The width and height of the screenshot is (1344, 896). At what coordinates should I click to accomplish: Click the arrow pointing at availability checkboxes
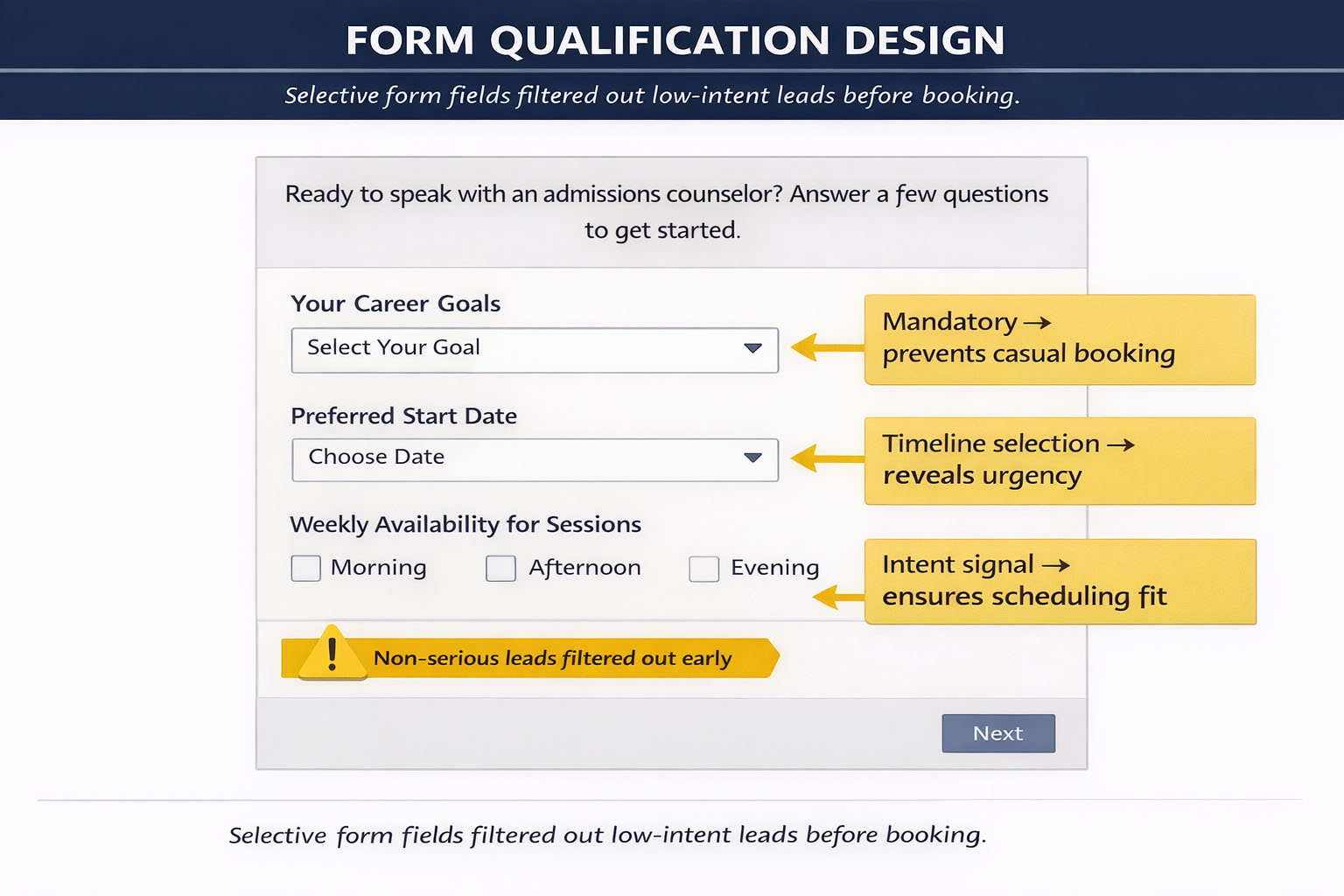837,598
